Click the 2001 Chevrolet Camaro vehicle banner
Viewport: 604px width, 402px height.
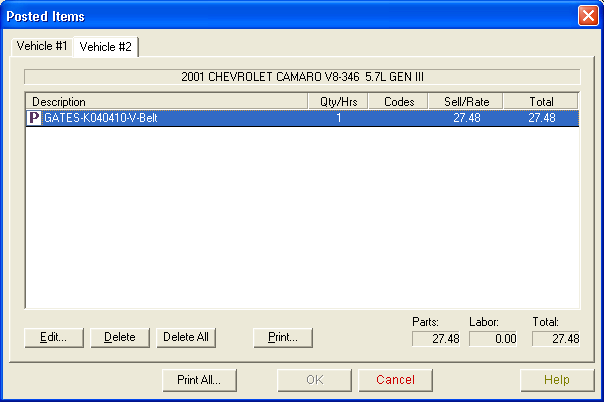coord(302,76)
